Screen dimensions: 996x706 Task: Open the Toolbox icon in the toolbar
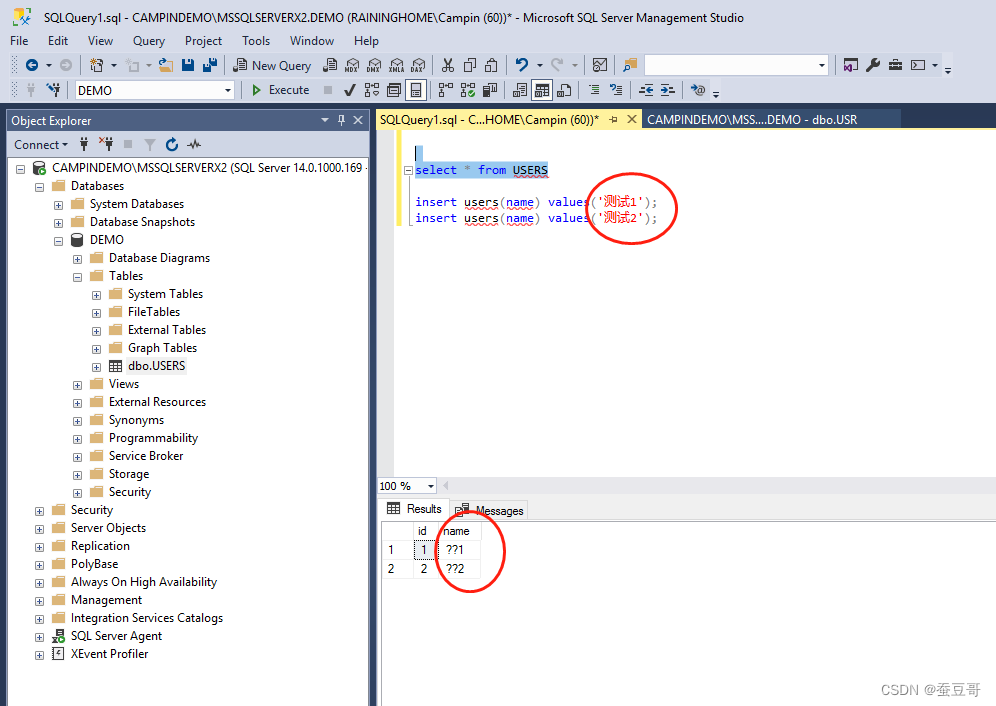[896, 65]
